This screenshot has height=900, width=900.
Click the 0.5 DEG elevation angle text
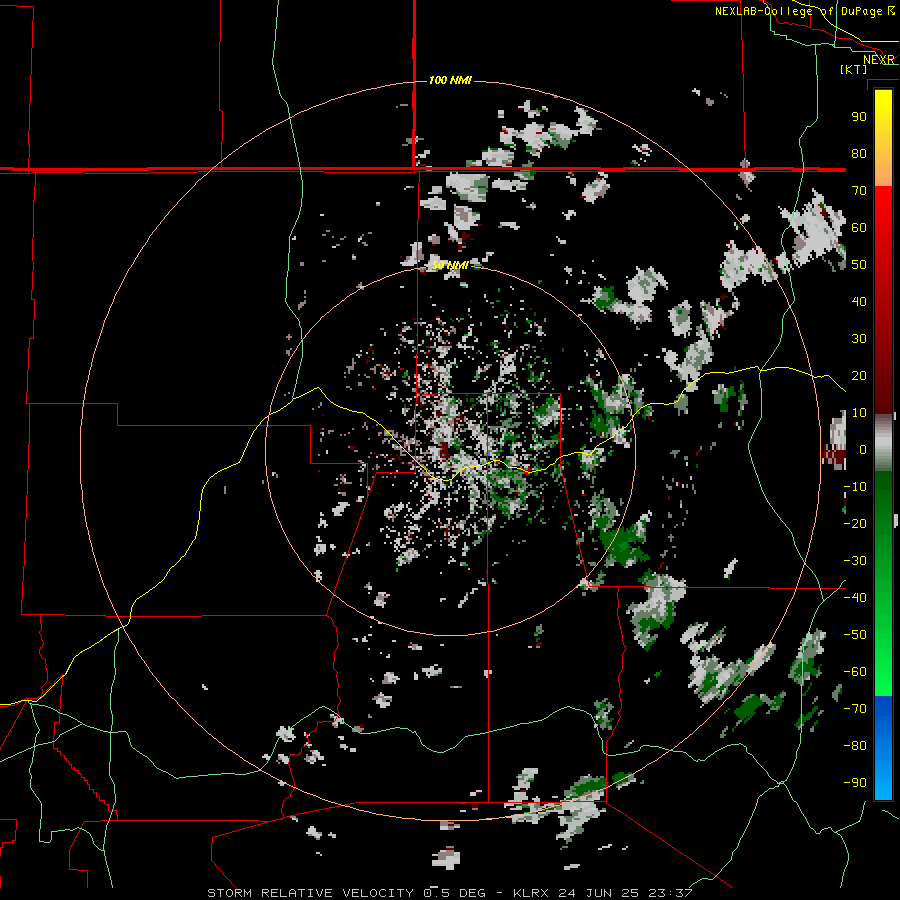455,893
